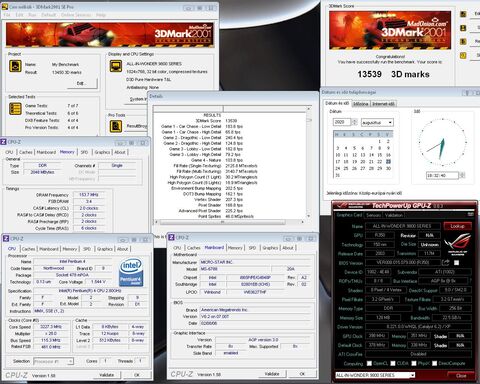Click the DRAM Frequency value in CPU-Z
480x384 pixels.
tap(89, 195)
